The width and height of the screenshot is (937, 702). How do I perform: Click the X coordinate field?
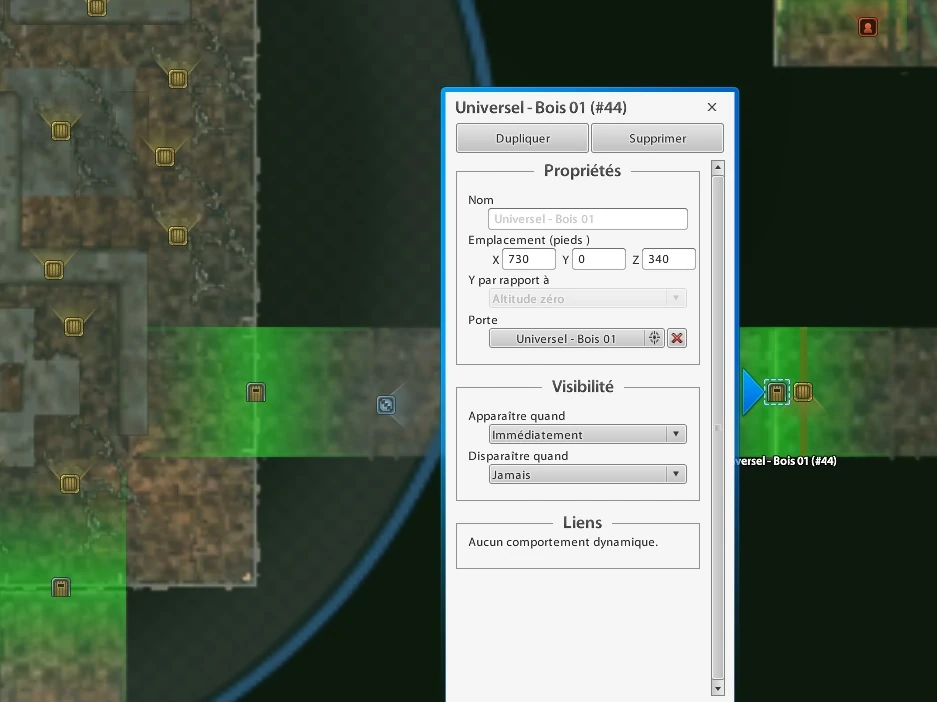(x=529, y=259)
